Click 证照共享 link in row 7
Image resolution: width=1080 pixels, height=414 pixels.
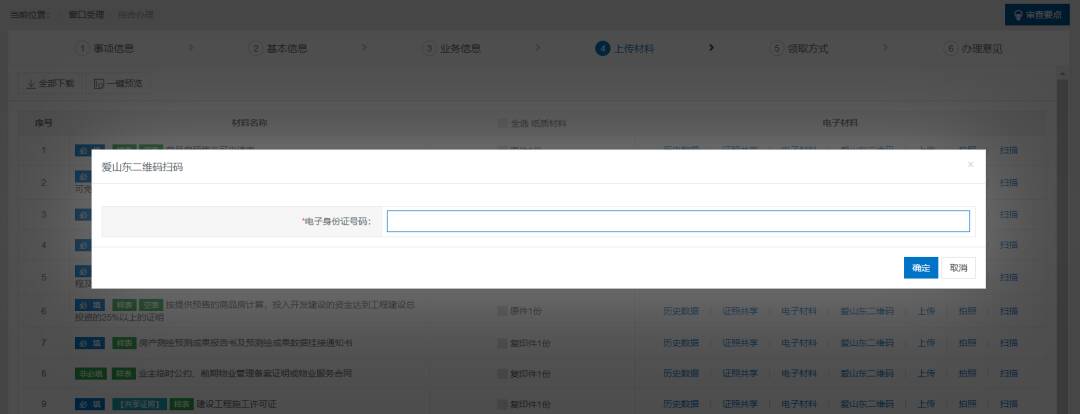coord(740,343)
